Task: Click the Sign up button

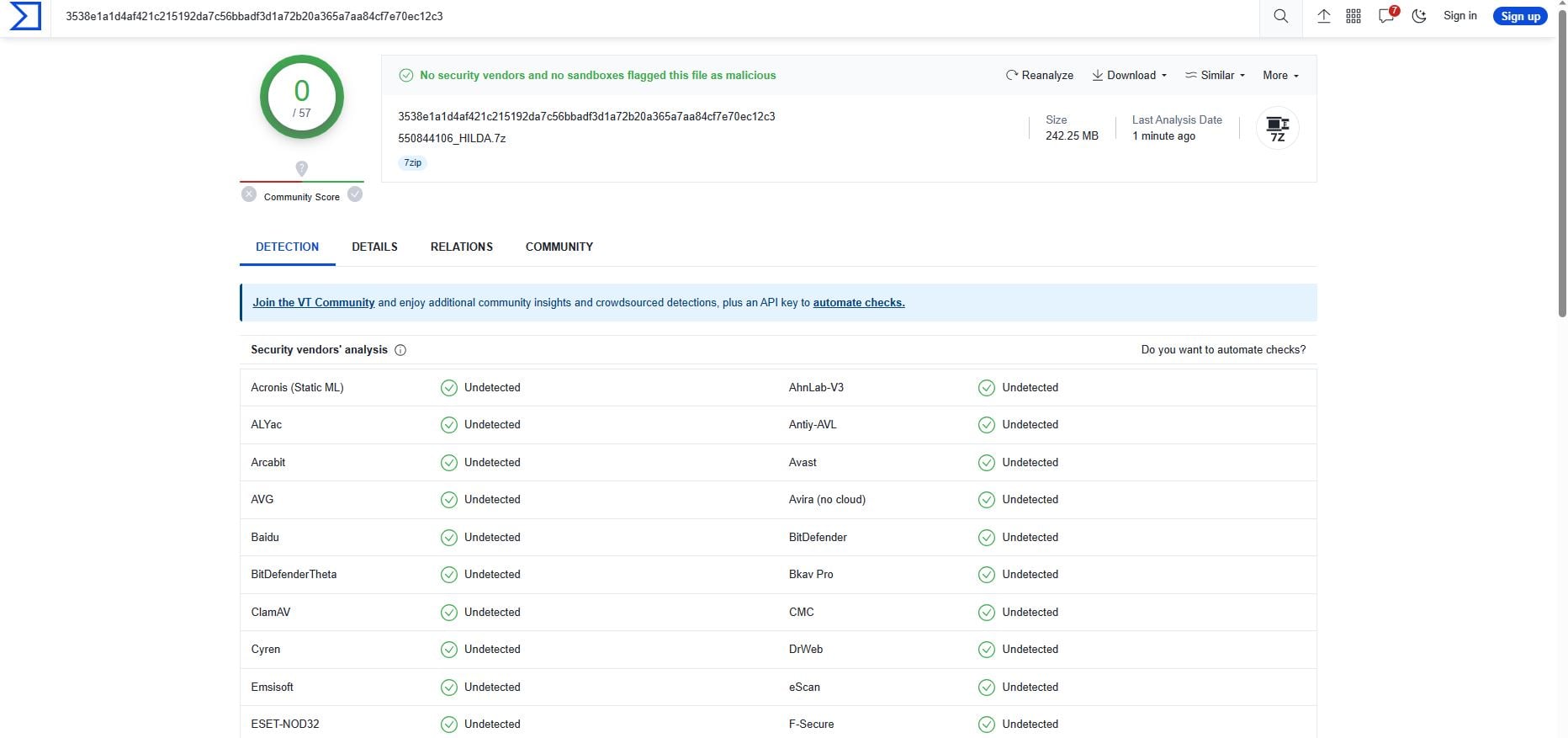Action: 1520,16
